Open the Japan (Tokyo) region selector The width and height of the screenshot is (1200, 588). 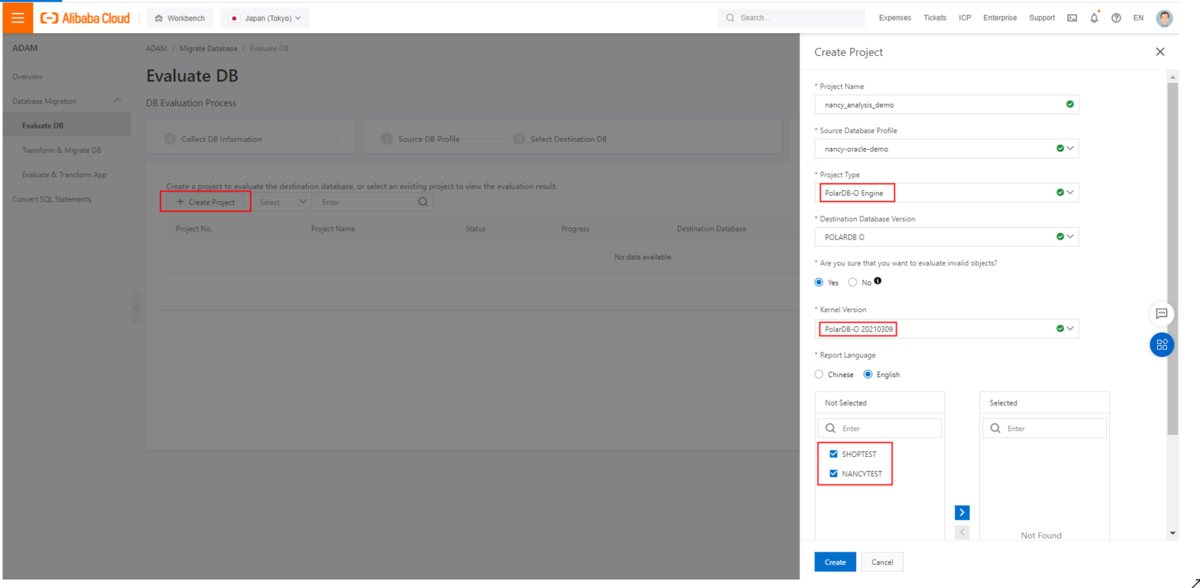(265, 18)
